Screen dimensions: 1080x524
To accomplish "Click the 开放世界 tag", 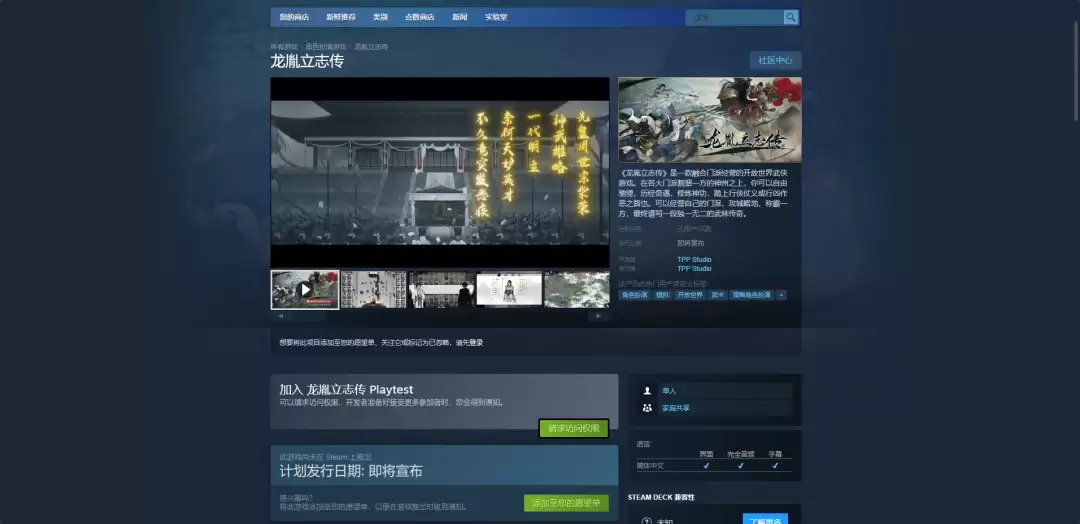I will 689,295.
